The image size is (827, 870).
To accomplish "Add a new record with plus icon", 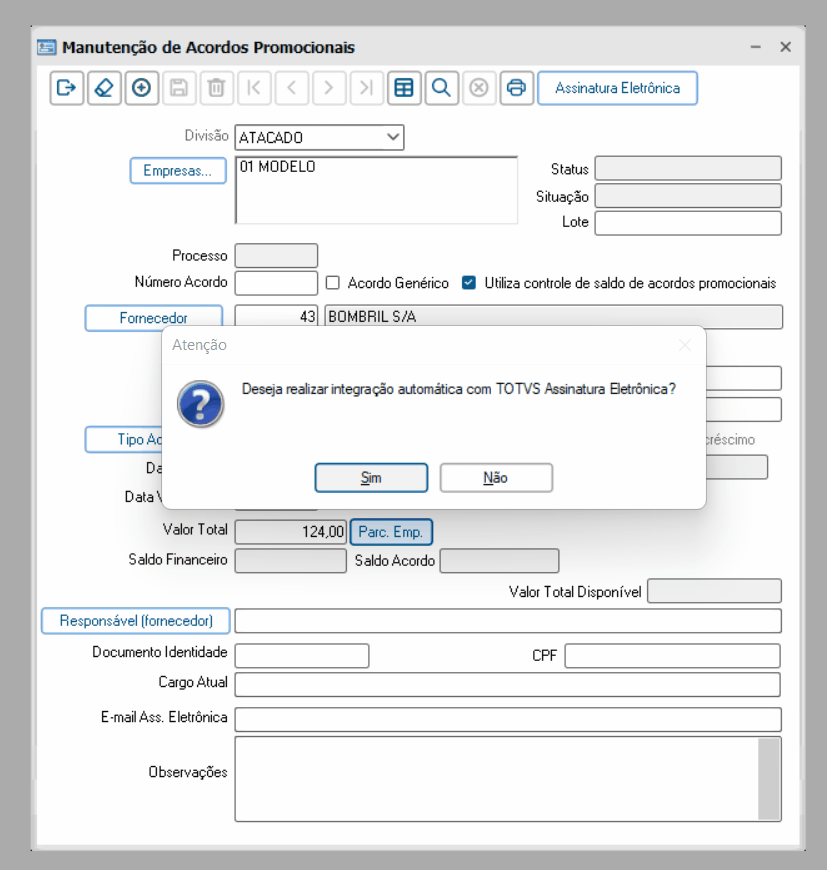I will [x=141, y=88].
